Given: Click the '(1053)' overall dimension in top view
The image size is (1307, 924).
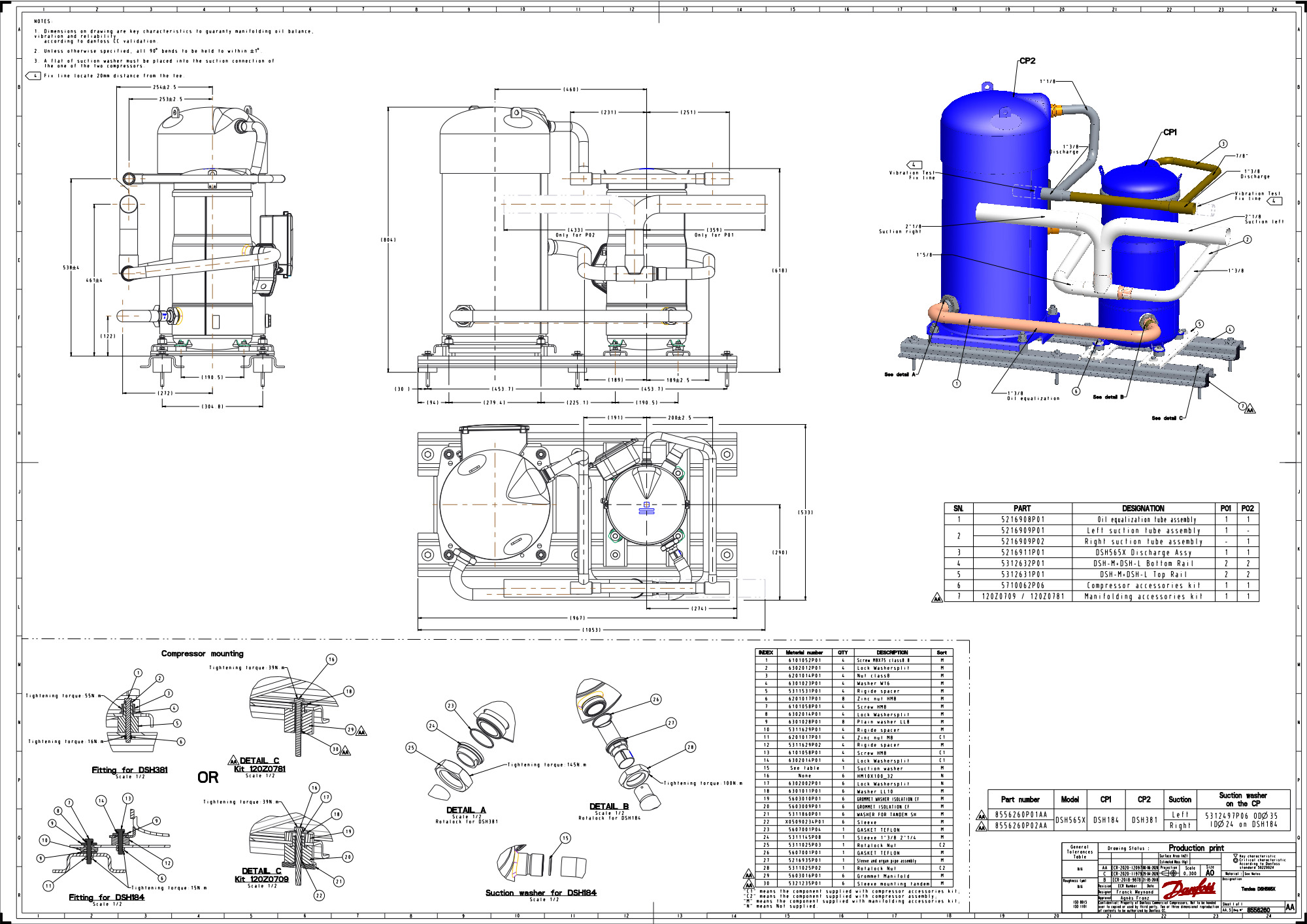Looking at the screenshot, I should [x=591, y=630].
